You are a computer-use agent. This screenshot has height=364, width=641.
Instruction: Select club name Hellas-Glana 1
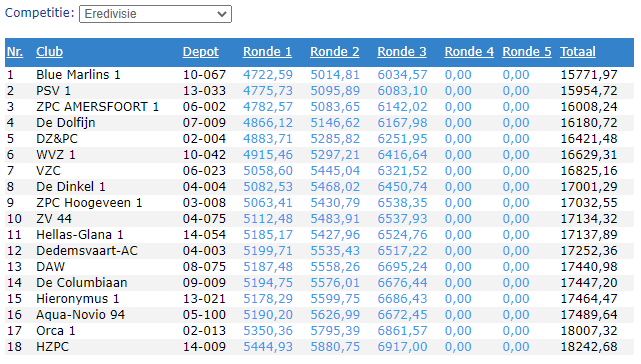pyautogui.click(x=79, y=235)
